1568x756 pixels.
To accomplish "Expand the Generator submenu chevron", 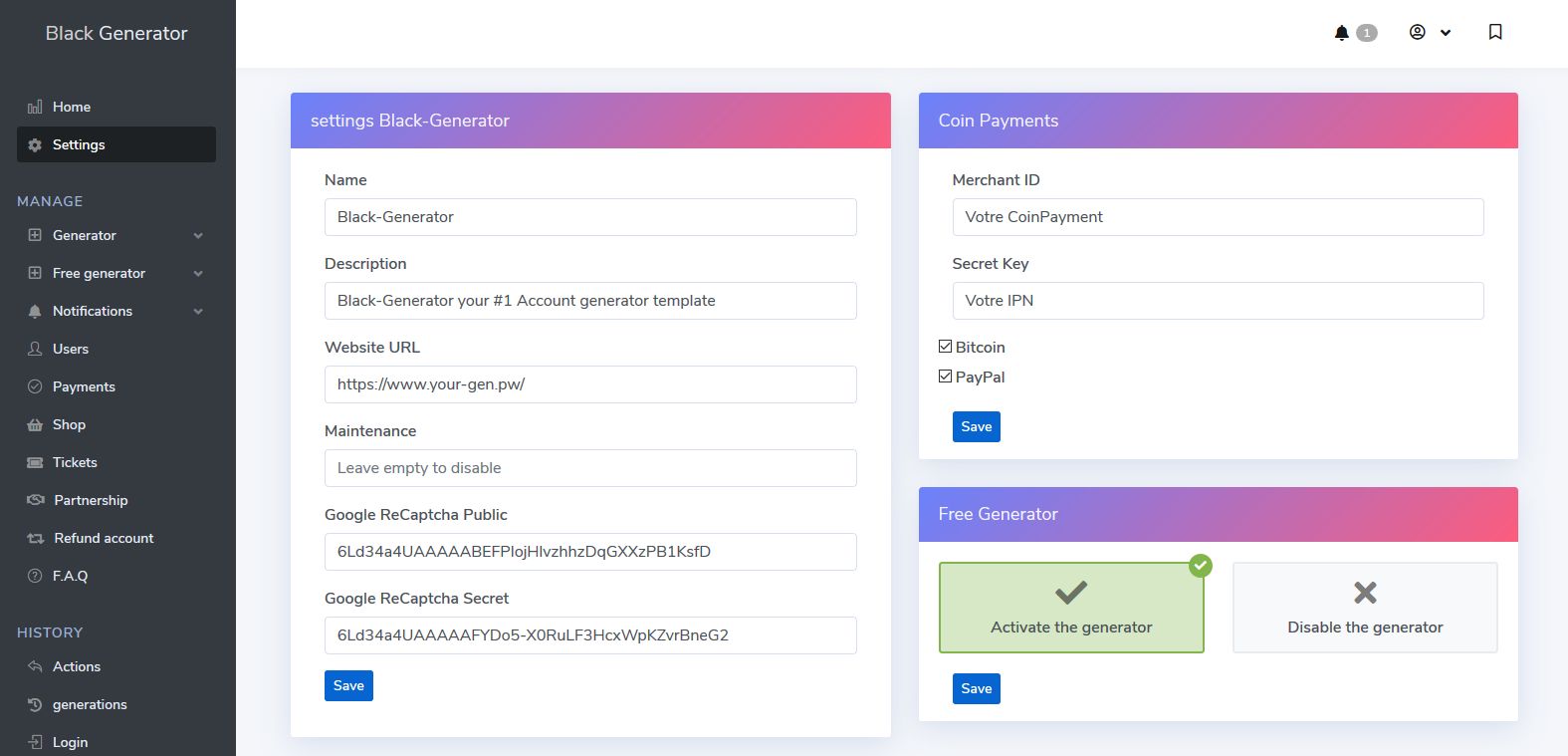I will point(198,236).
